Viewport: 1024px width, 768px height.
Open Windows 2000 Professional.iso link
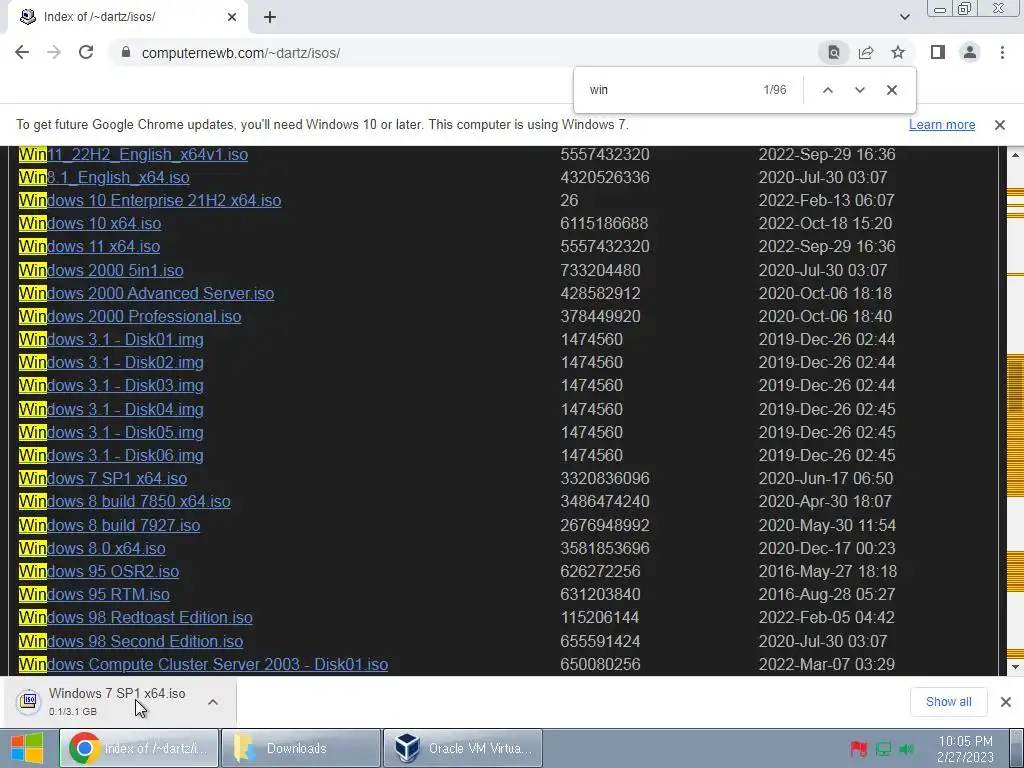[x=130, y=317]
